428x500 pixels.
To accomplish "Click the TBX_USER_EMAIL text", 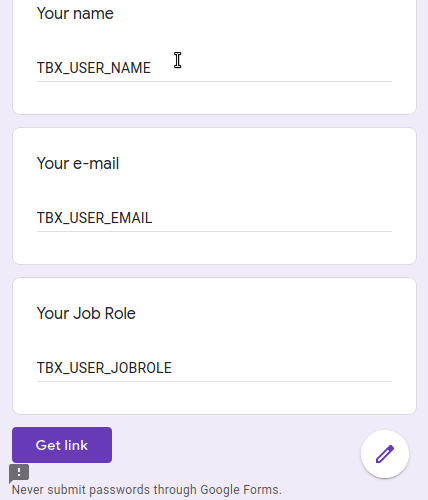I will tap(94, 218).
